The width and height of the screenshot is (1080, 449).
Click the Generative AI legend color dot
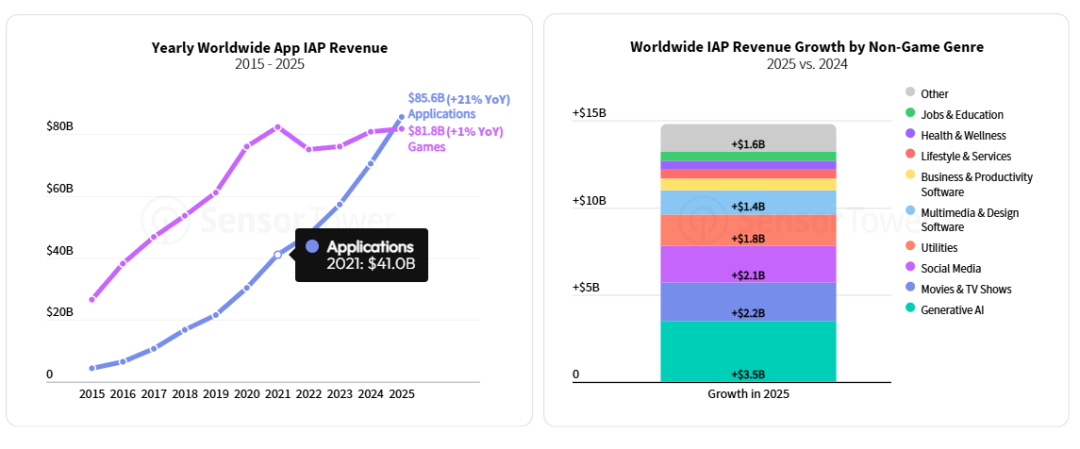click(910, 310)
